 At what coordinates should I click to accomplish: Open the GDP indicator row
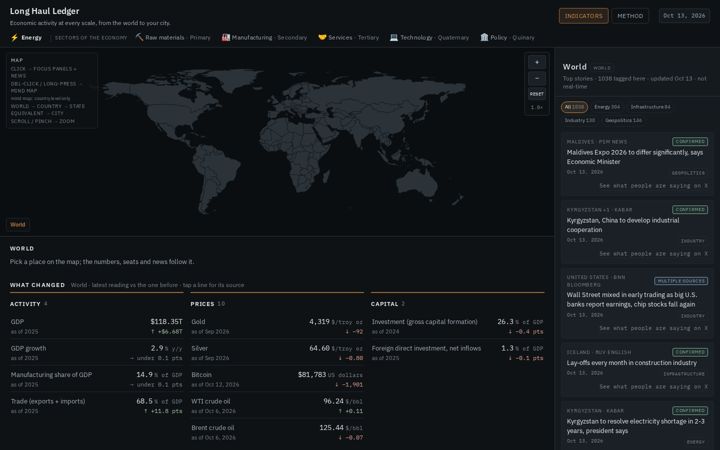pos(96,326)
